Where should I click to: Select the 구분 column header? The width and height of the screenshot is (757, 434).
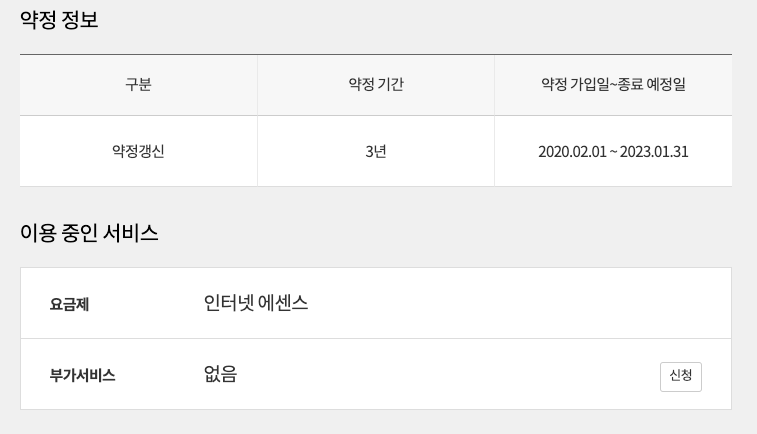click(138, 85)
